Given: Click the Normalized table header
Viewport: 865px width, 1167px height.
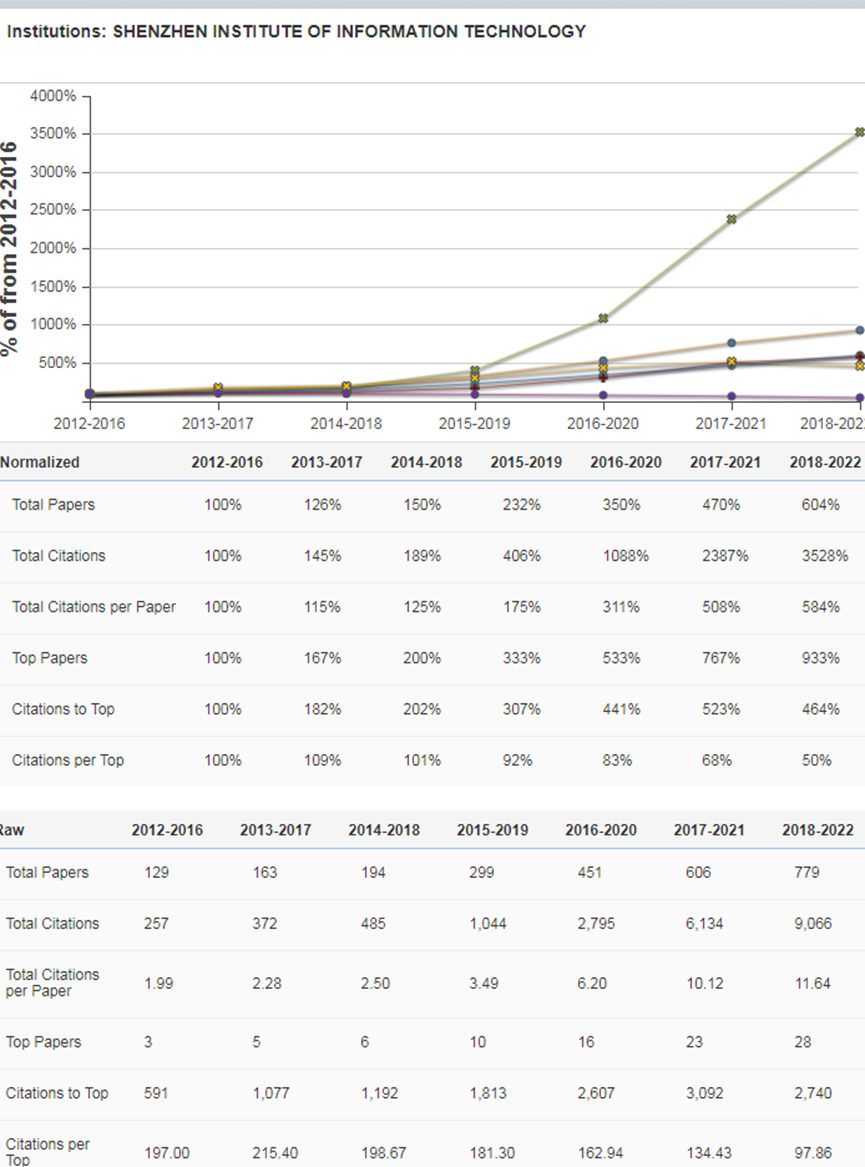Looking at the screenshot, I should [40, 463].
